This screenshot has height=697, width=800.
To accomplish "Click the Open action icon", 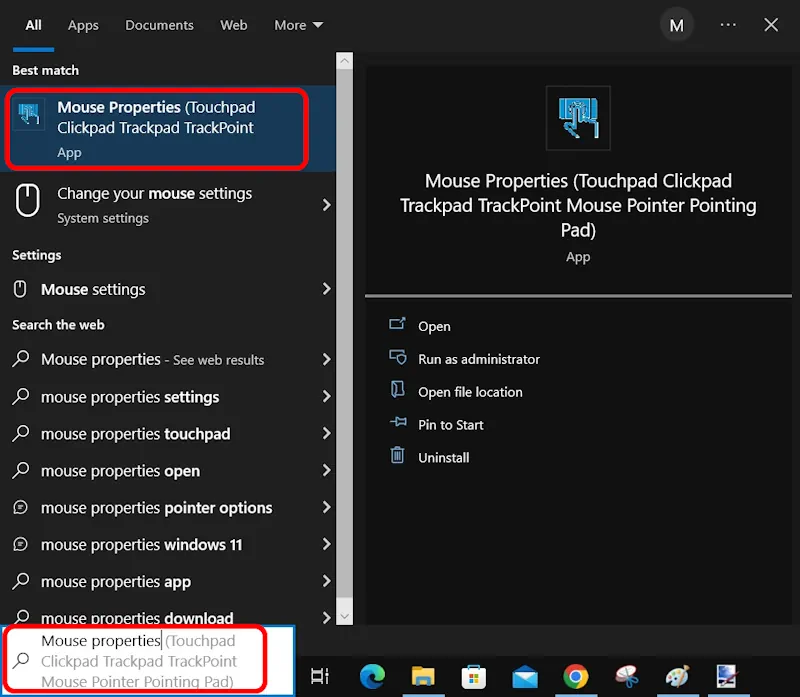I will click(397, 324).
